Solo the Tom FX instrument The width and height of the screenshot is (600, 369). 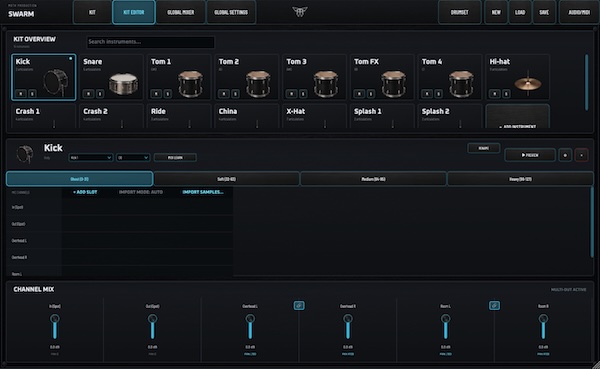pos(371,93)
